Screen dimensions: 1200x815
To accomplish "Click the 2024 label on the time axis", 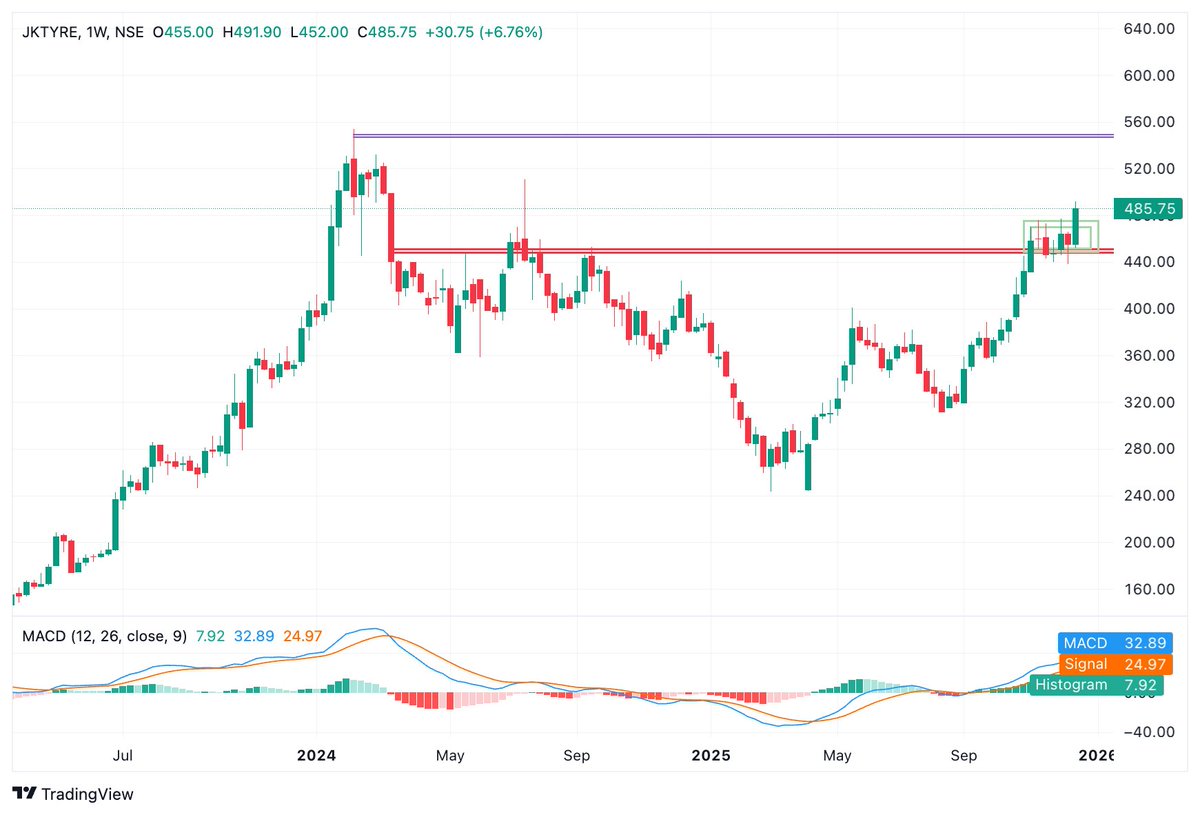I will pos(317,756).
